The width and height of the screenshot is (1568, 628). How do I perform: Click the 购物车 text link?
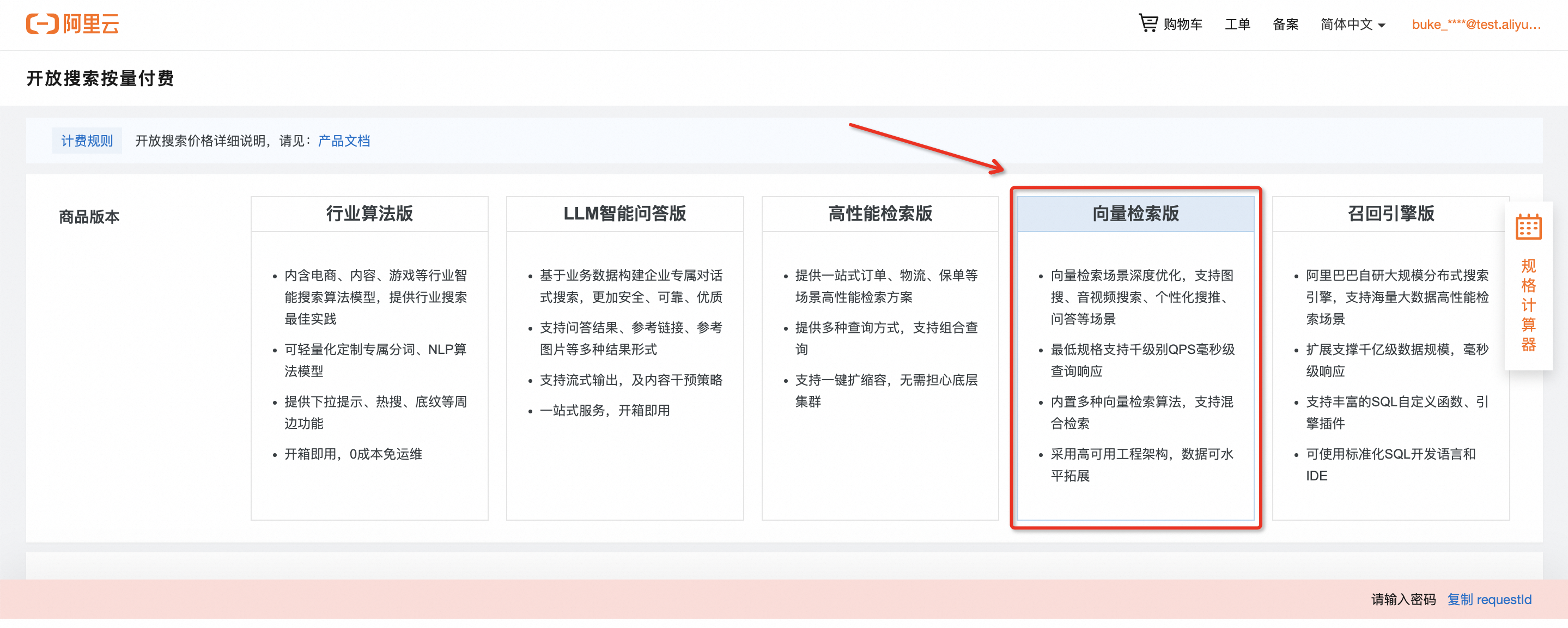tap(1183, 25)
